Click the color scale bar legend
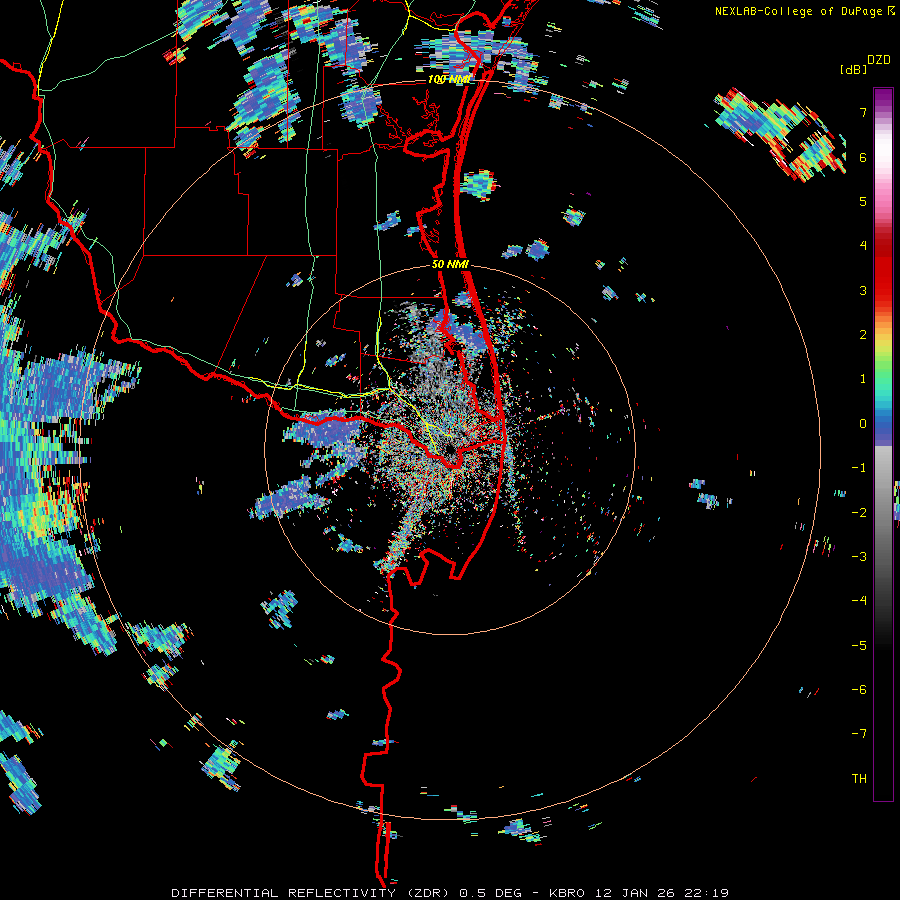 tap(883, 444)
